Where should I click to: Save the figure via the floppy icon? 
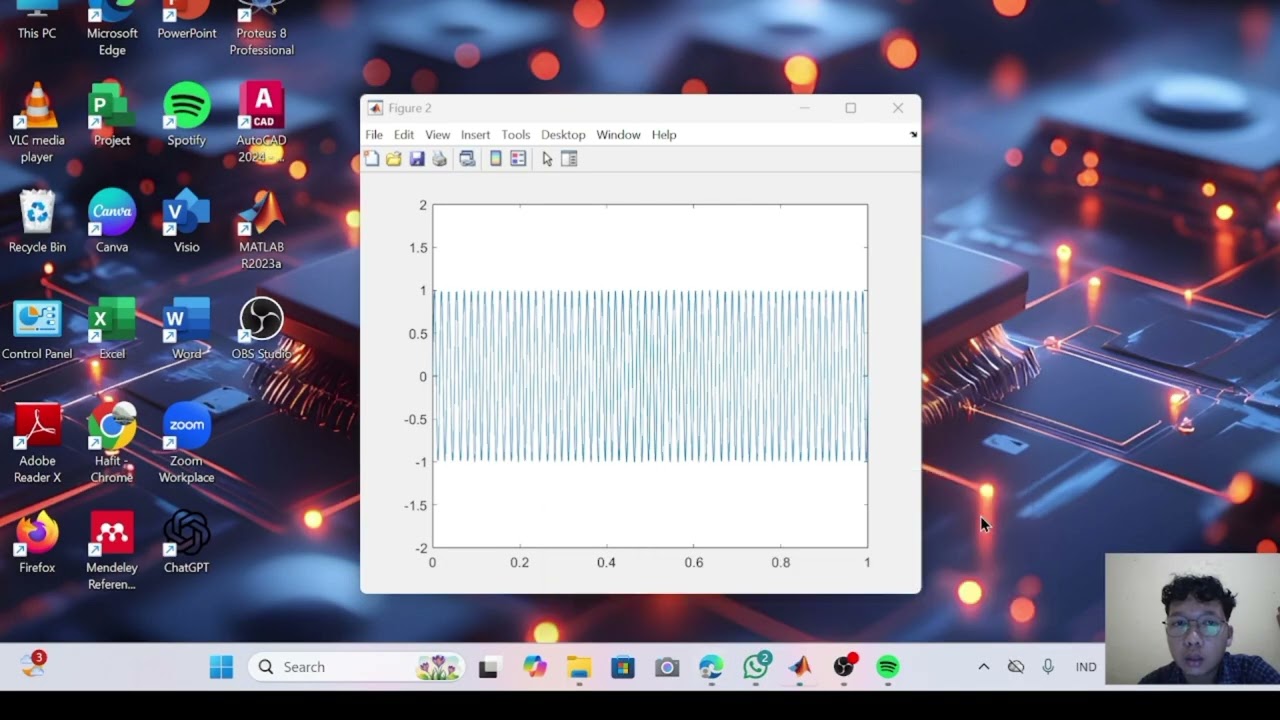coord(417,159)
